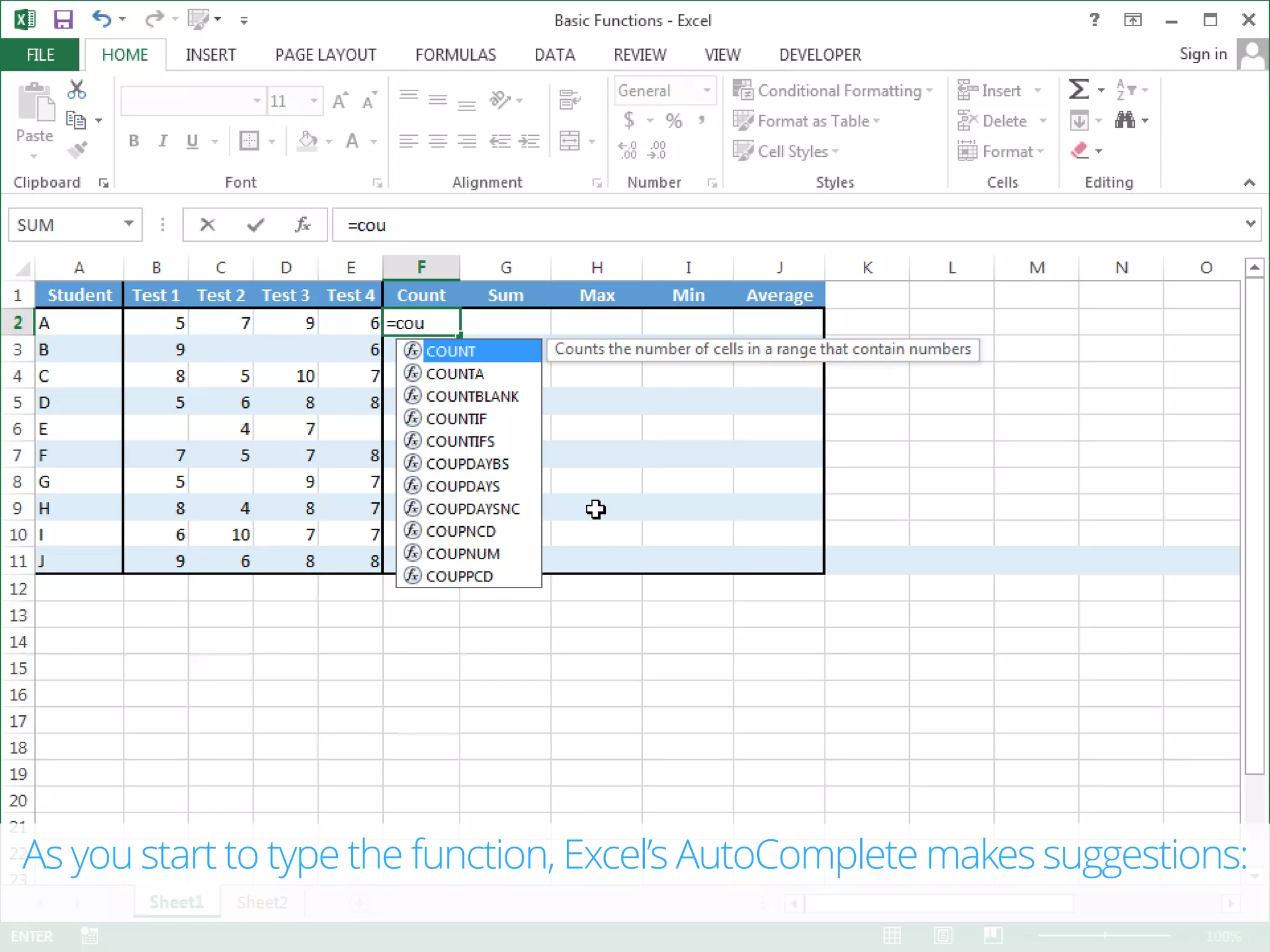Click the Percent Style icon
The height and width of the screenshot is (952, 1270).
coord(674,120)
